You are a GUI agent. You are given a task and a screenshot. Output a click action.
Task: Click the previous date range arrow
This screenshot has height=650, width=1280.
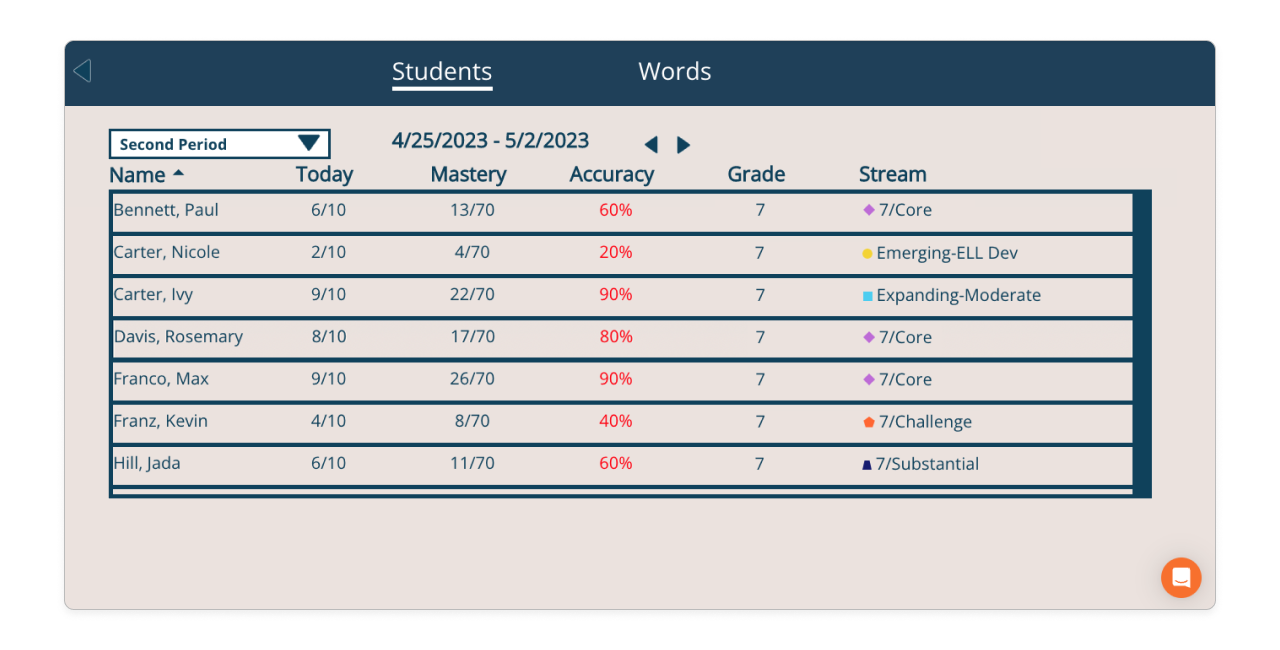pyautogui.click(x=651, y=144)
